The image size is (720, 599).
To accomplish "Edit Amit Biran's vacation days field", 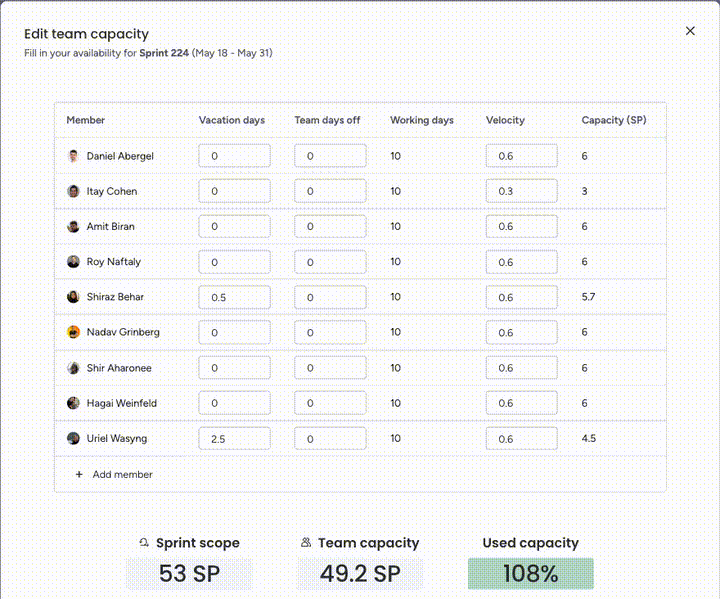I will 234,226.
